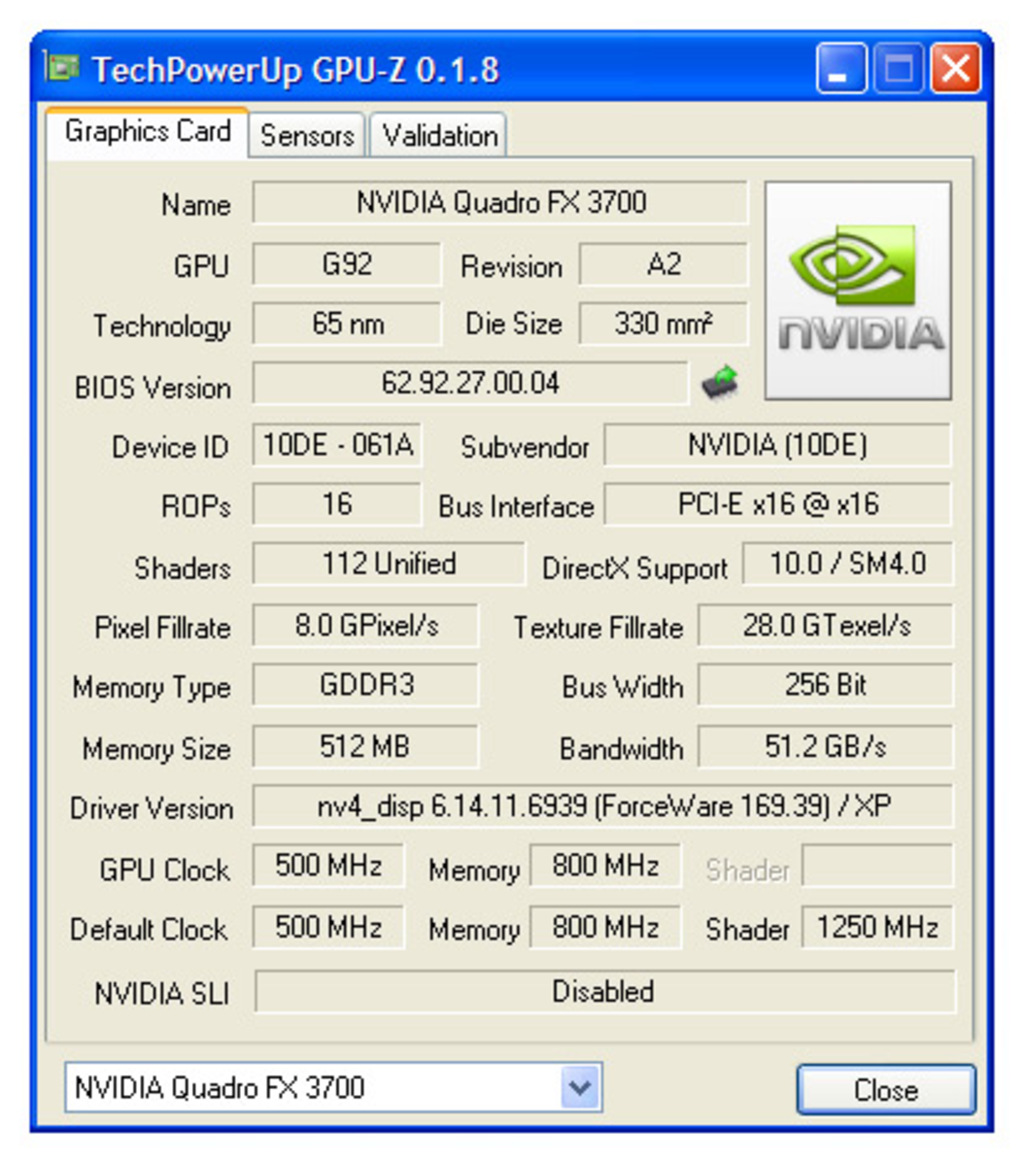
Task: Click the 'Default Clock' label
Action: tap(149, 930)
